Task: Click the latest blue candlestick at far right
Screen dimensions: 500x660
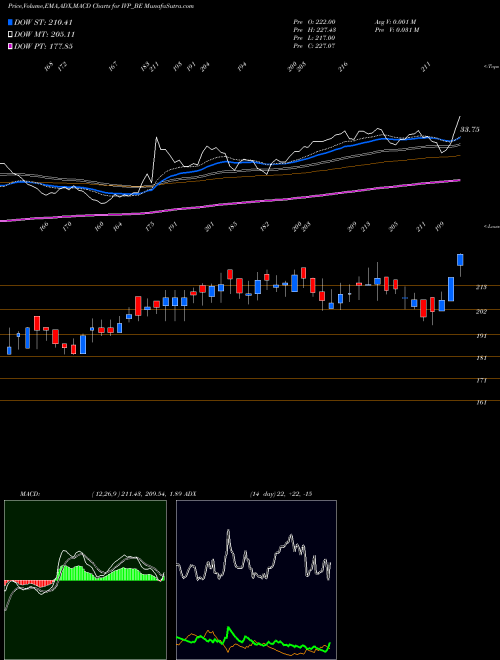Action: click(x=460, y=260)
